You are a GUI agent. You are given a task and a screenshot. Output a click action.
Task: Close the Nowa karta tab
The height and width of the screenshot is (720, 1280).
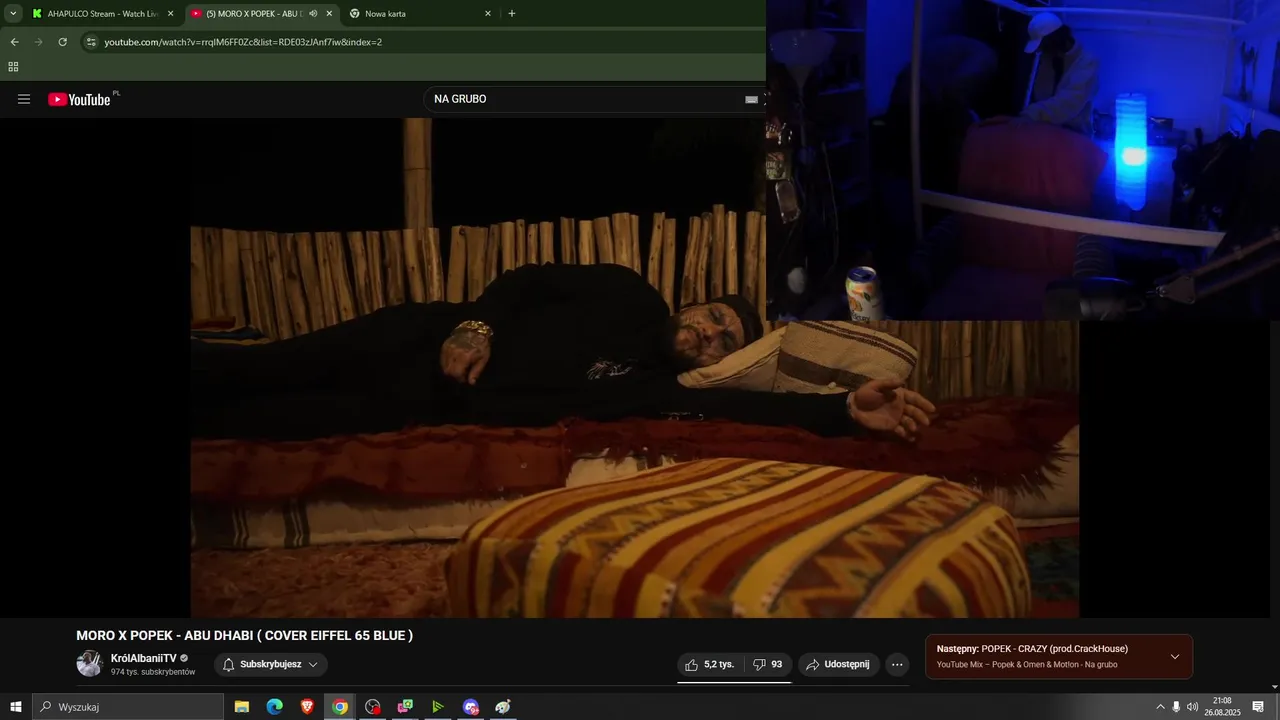point(488,14)
